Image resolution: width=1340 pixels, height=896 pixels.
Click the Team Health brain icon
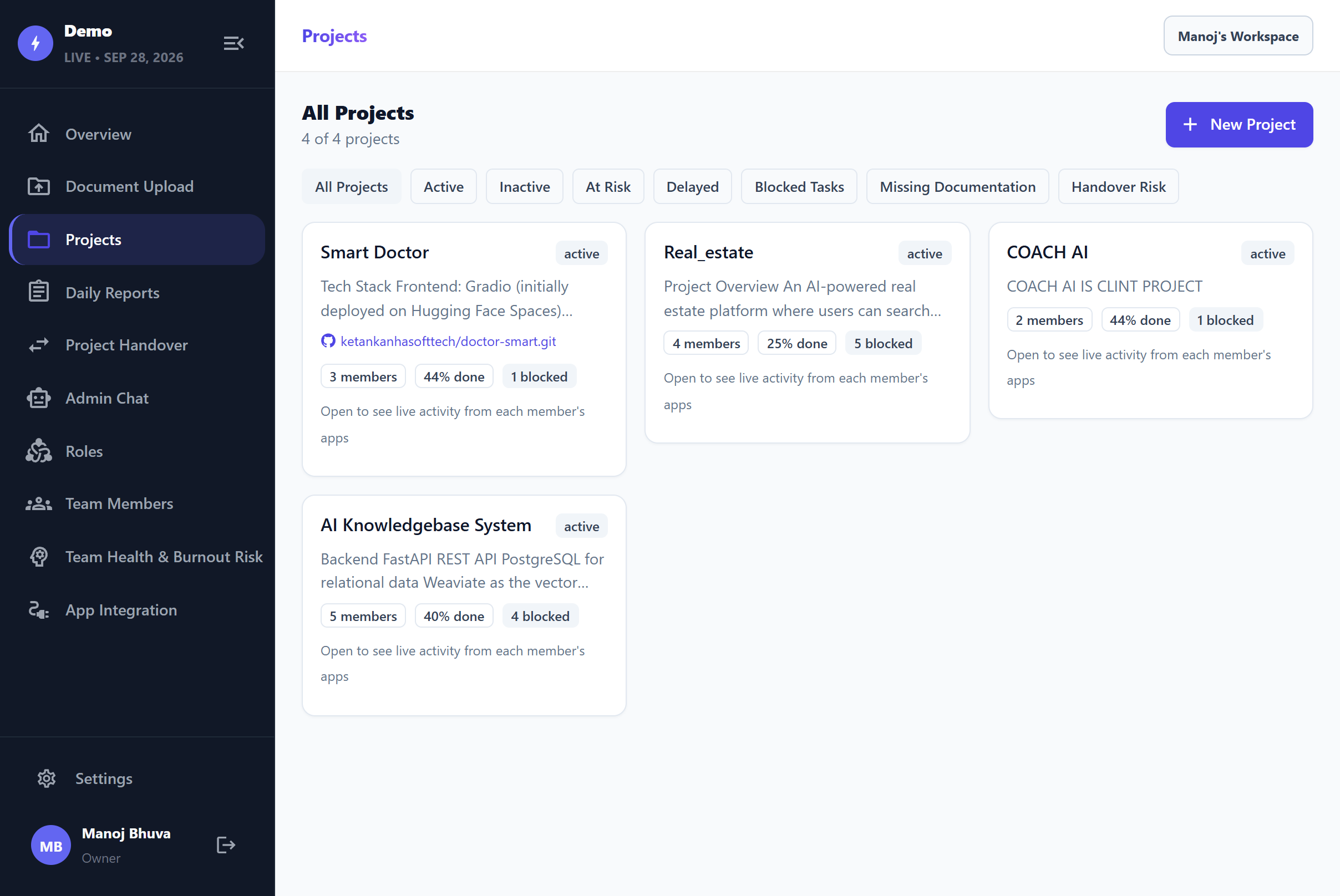39,557
